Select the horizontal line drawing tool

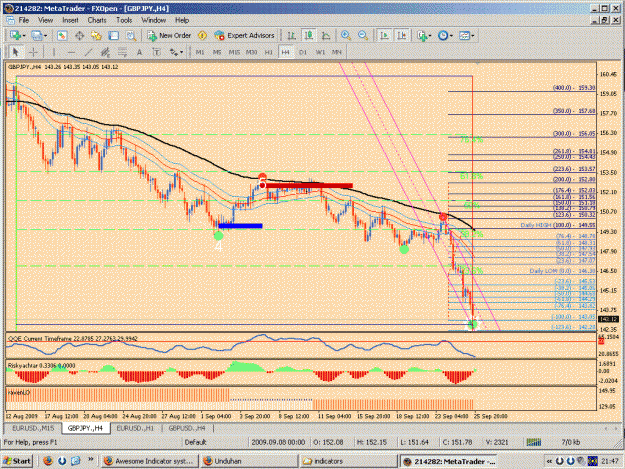click(71, 52)
